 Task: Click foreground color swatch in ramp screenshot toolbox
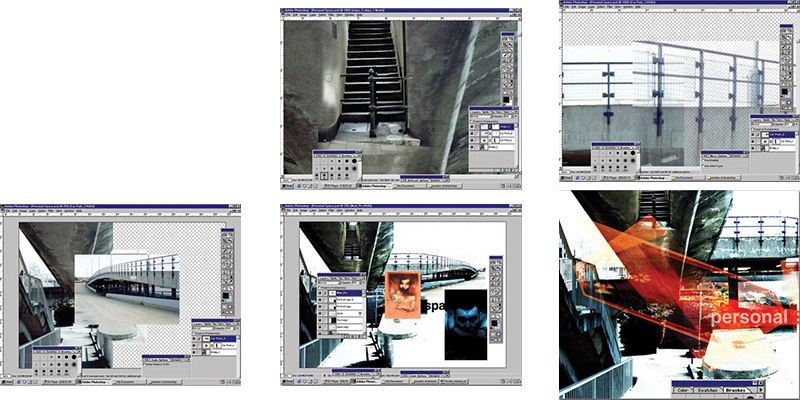coord(226,295)
